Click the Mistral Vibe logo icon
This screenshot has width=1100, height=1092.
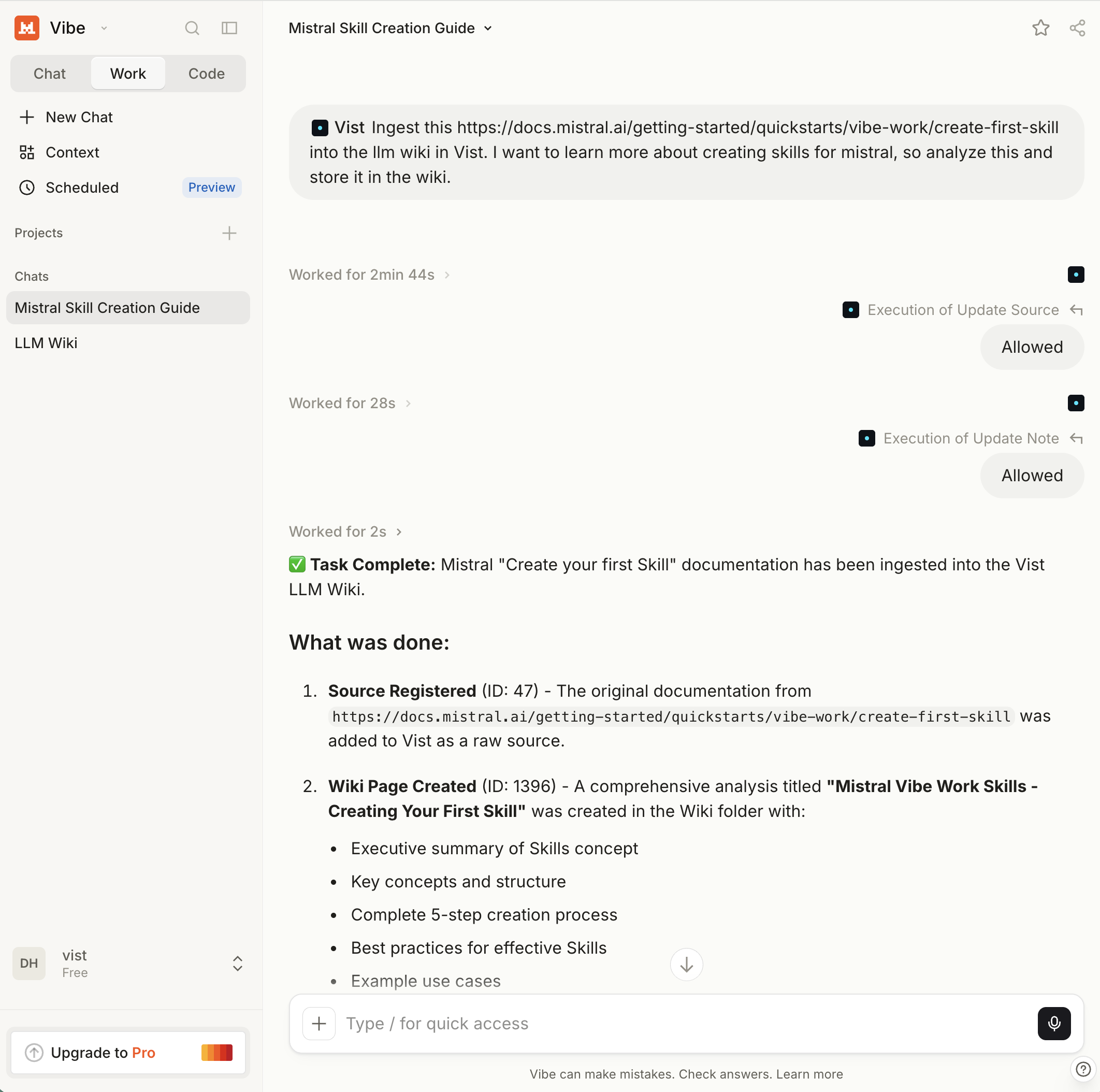pyautogui.click(x=27, y=28)
